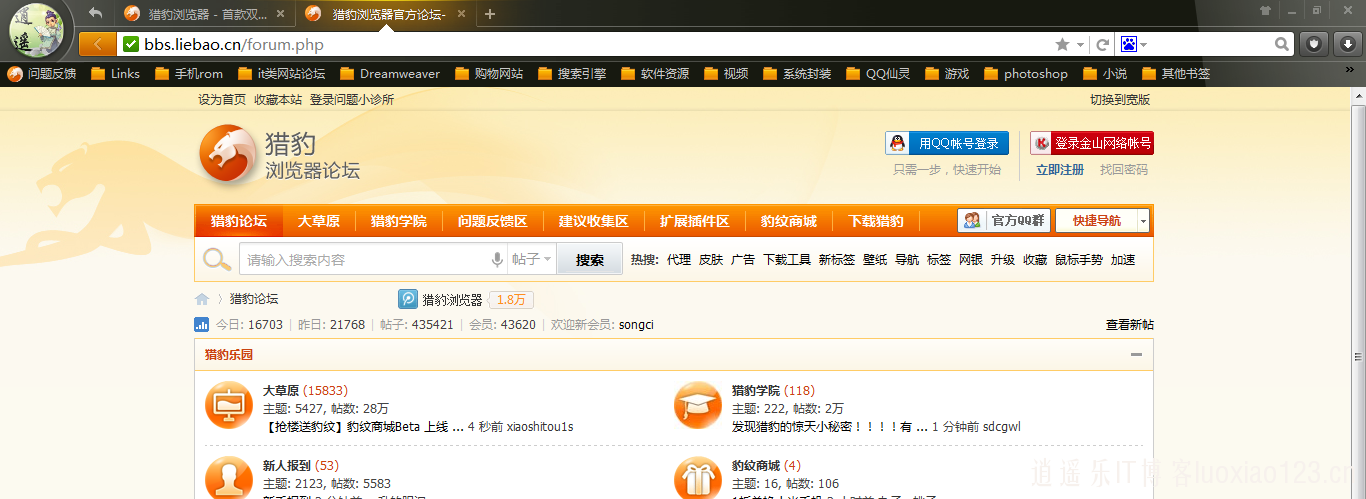Screen dimensions: 1366x499
Task: Click home icon in breadcrumb
Action: click(202, 299)
